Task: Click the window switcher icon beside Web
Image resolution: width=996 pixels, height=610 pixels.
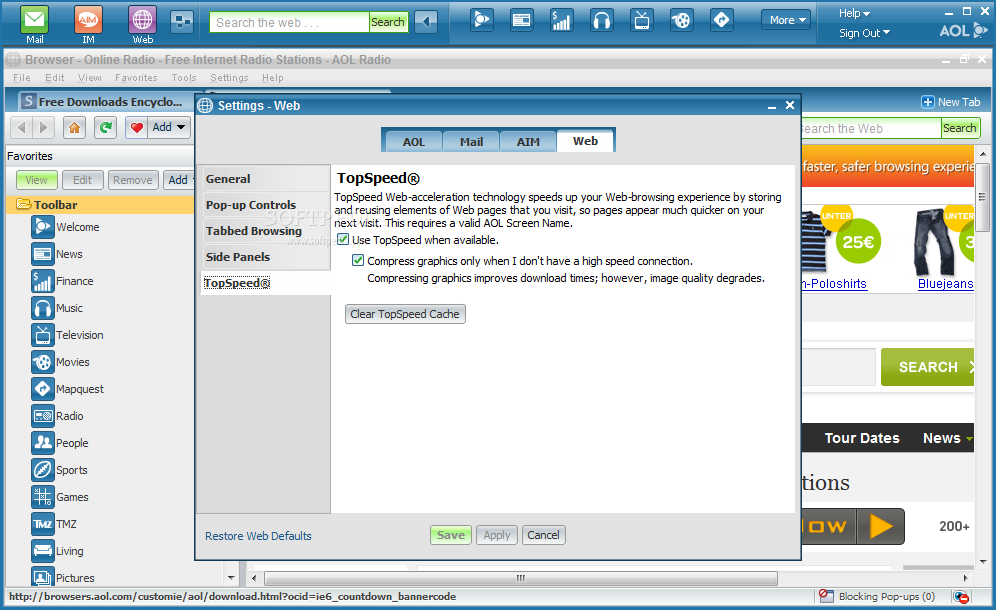Action: click(x=182, y=22)
